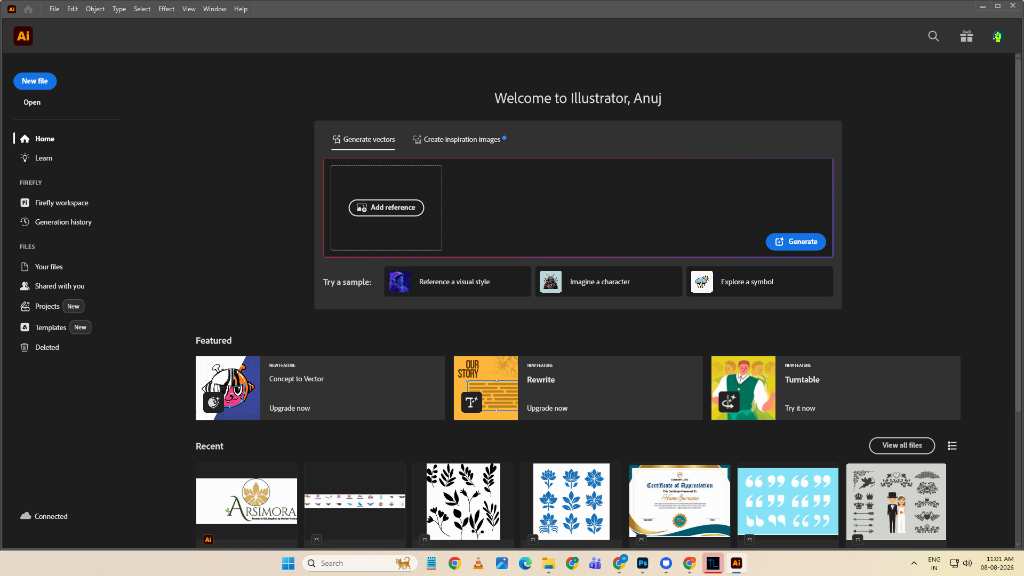Click the search magnifier icon in header
This screenshot has height=576, width=1024.
pyautogui.click(x=933, y=37)
